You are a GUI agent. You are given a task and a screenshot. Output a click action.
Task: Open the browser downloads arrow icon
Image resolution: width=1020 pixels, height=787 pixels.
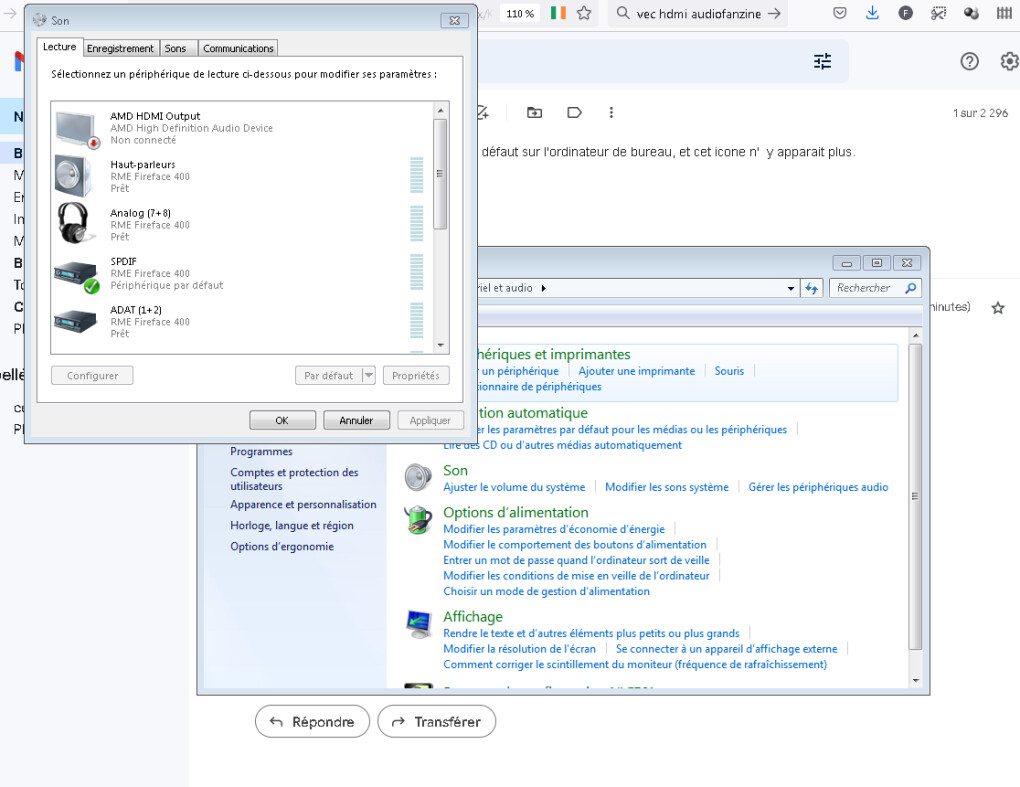pos(872,13)
